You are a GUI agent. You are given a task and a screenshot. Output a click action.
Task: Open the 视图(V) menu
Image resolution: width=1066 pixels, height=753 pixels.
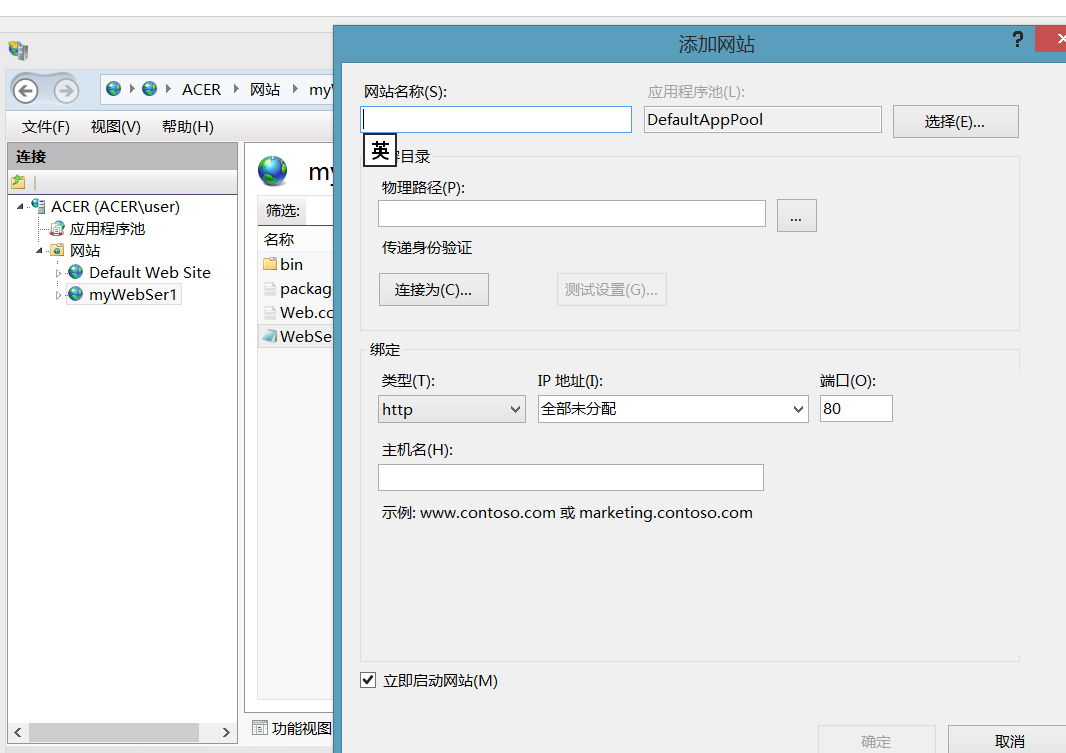(x=116, y=127)
